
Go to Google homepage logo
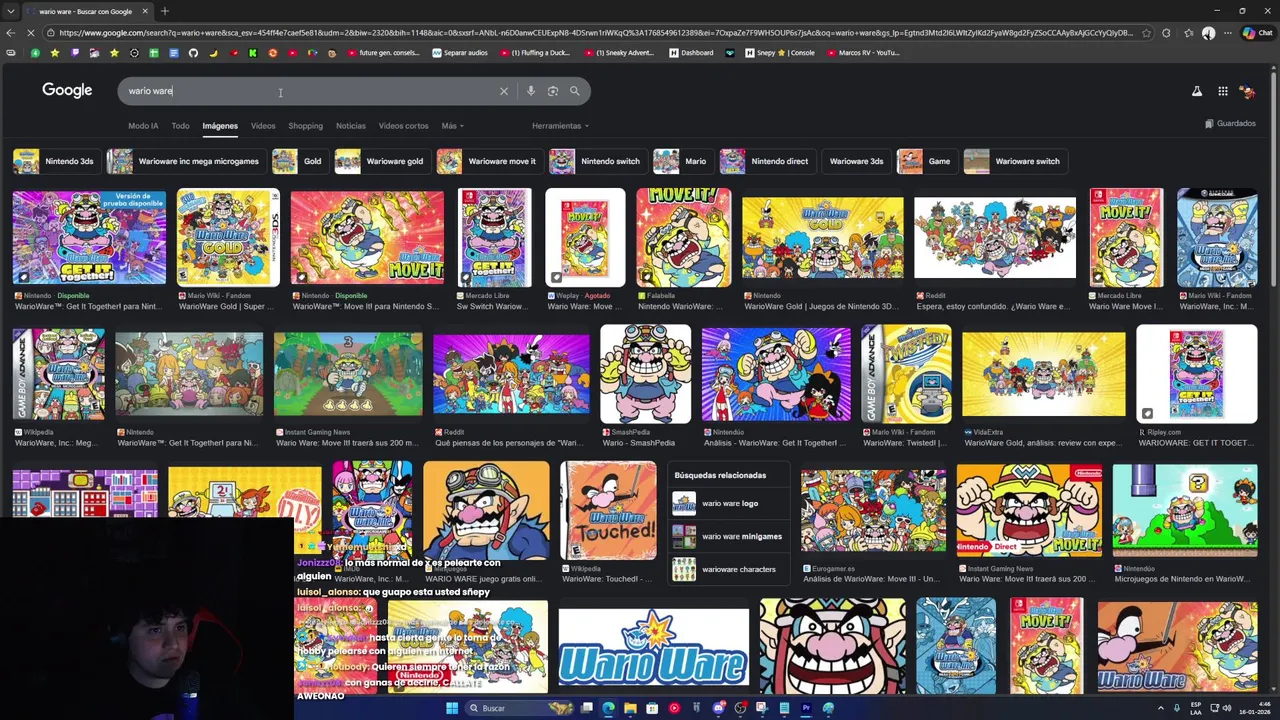click(x=67, y=90)
